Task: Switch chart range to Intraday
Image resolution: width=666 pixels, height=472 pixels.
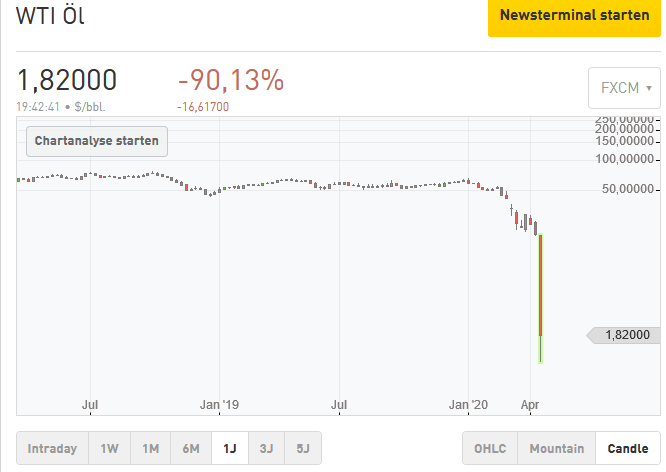Action: [52, 448]
